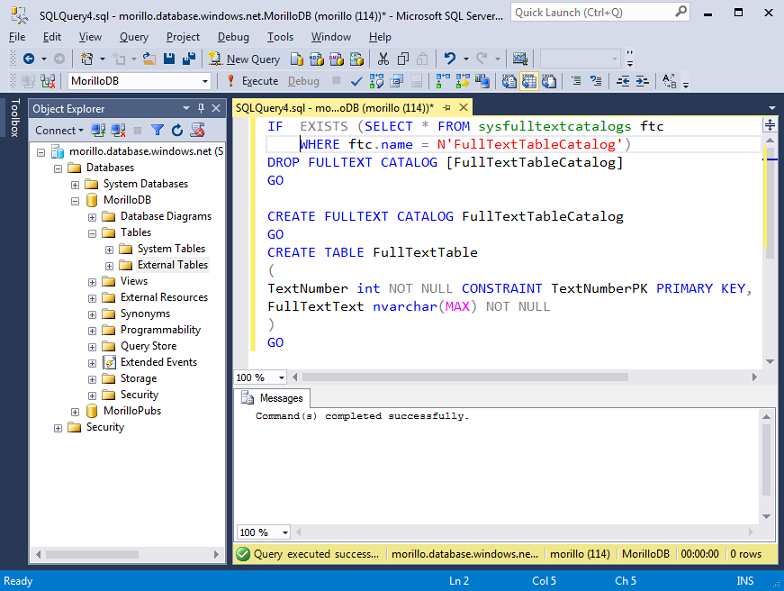
Task: Open the Query menu
Action: click(134, 37)
